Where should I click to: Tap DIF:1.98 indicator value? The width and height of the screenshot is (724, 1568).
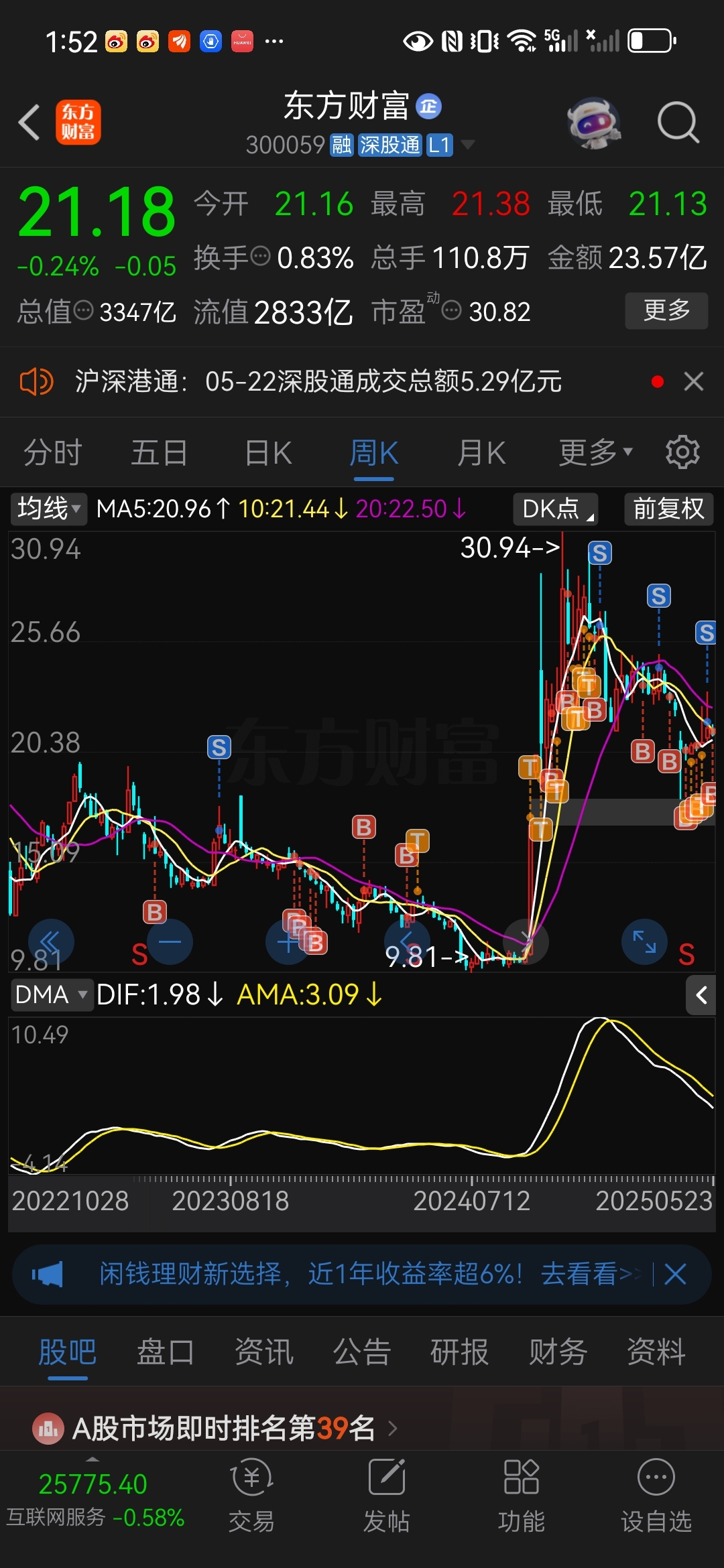(159, 994)
